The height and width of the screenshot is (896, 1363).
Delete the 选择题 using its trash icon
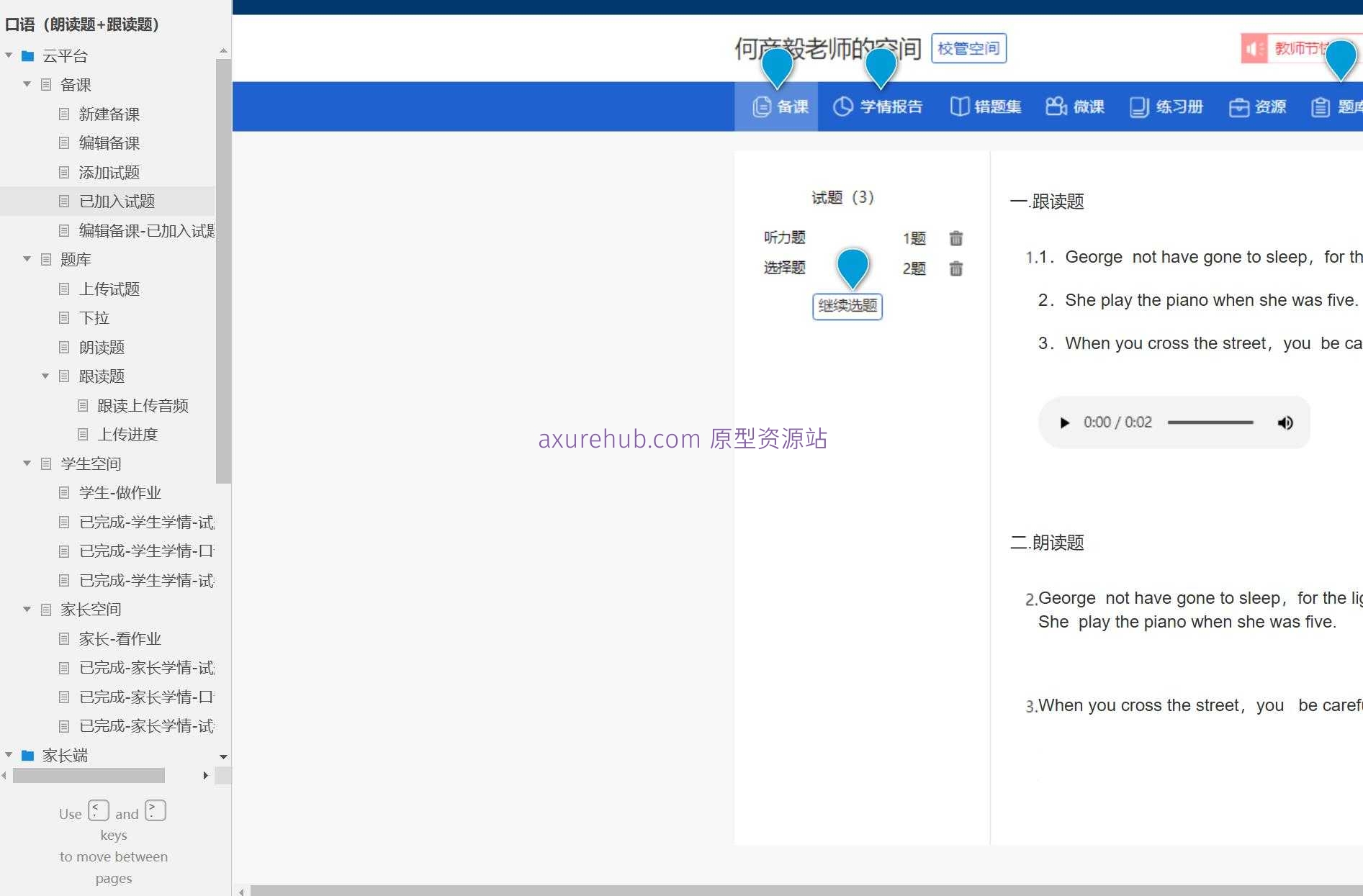[x=955, y=268]
